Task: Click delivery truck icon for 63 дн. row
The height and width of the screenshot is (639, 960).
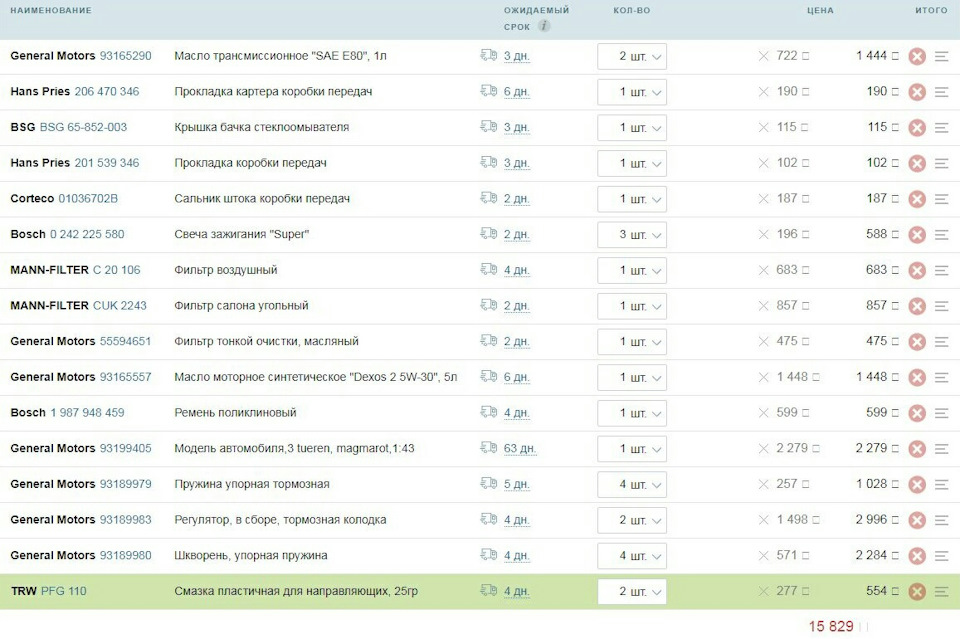Action: click(489, 447)
